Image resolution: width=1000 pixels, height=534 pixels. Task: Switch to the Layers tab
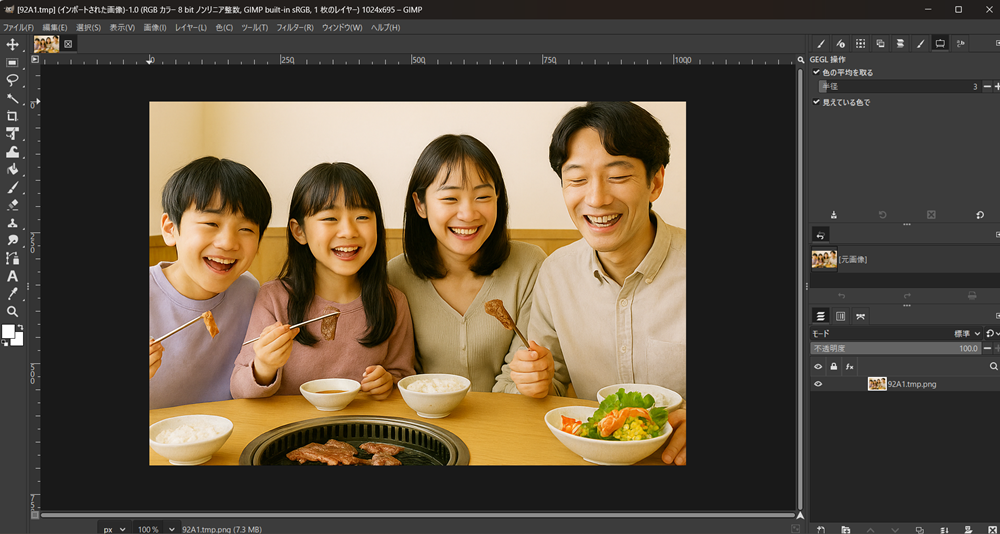[821, 316]
